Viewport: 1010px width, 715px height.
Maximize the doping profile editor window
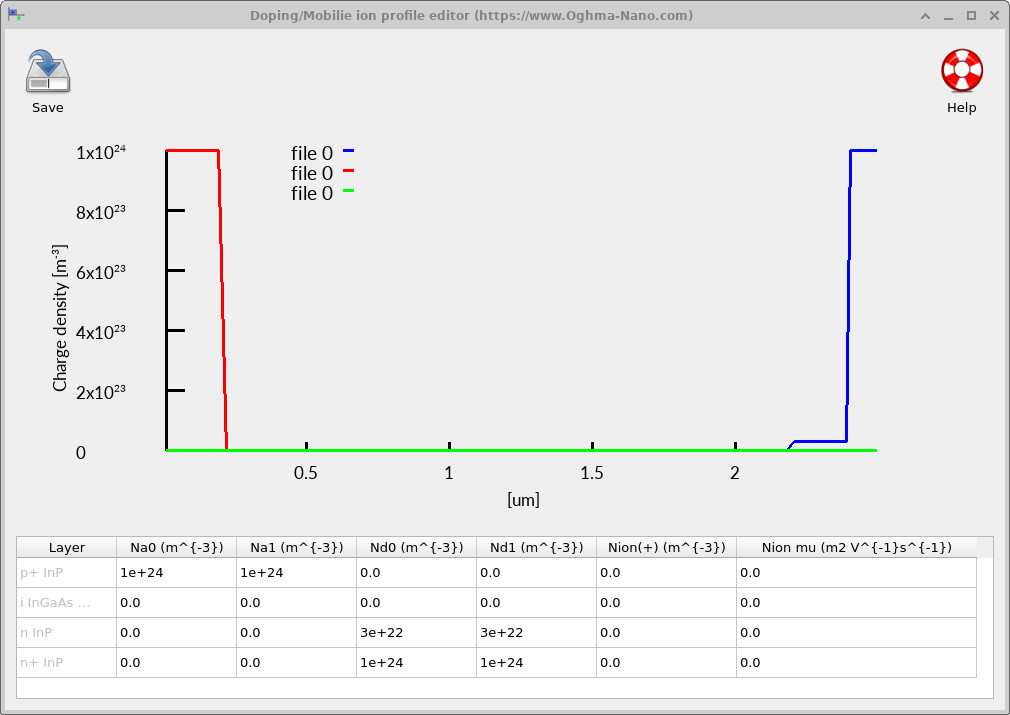click(971, 15)
